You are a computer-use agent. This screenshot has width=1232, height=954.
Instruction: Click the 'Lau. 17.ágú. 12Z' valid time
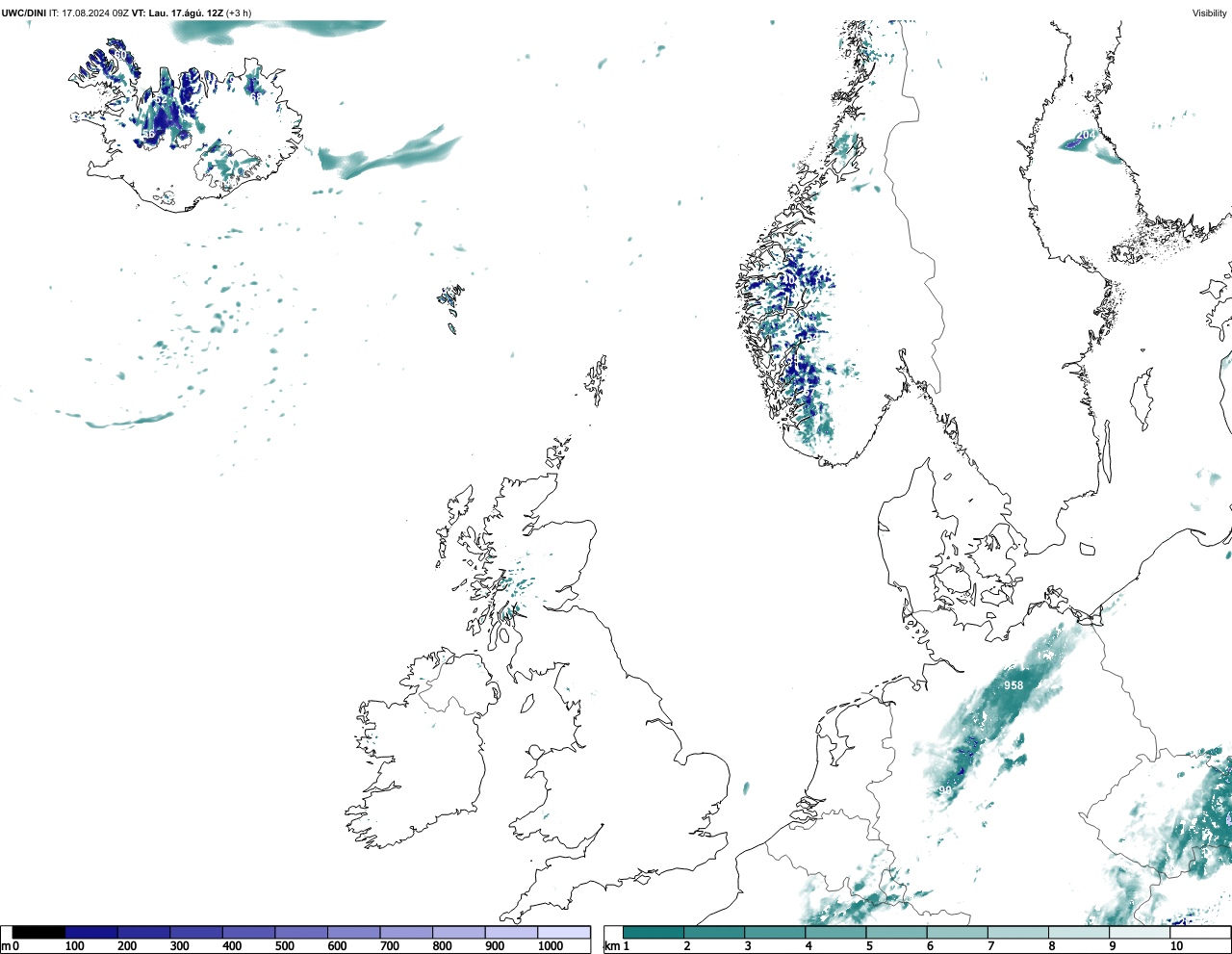(x=185, y=13)
